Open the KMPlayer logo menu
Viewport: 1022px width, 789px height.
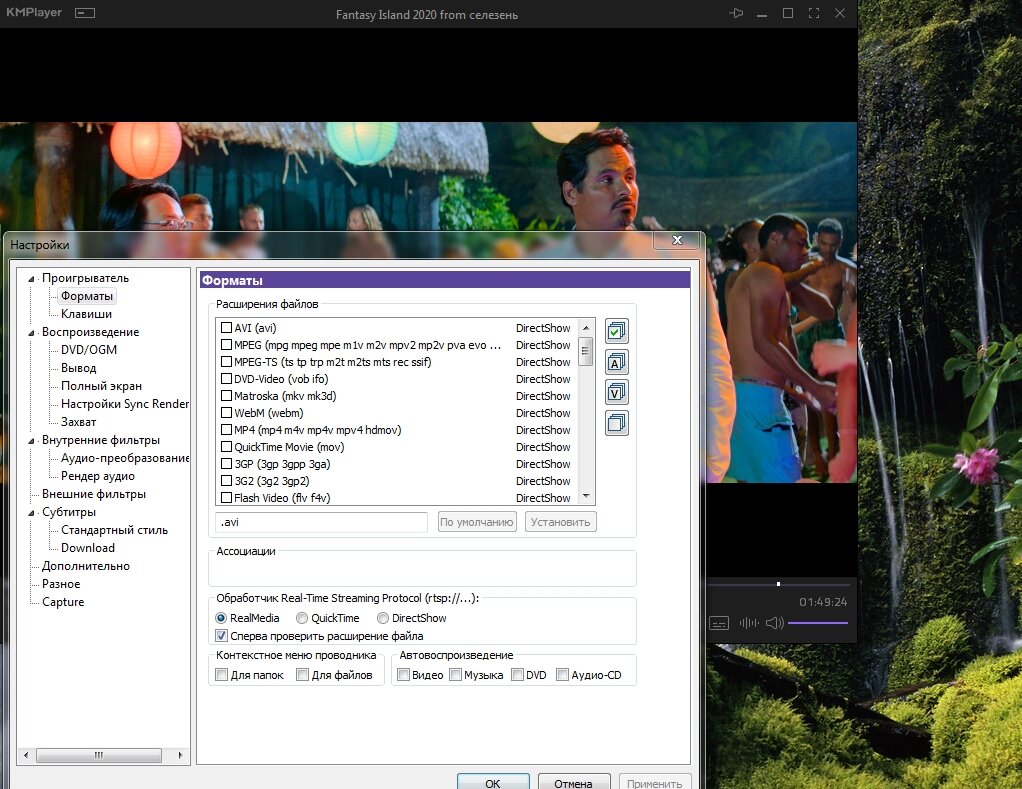tap(34, 12)
